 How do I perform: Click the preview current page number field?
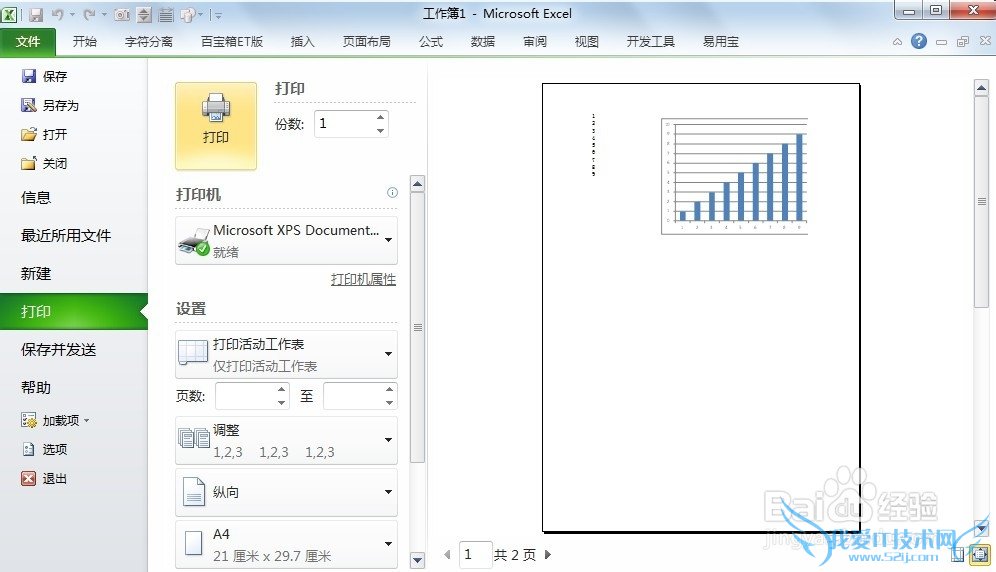tap(474, 555)
